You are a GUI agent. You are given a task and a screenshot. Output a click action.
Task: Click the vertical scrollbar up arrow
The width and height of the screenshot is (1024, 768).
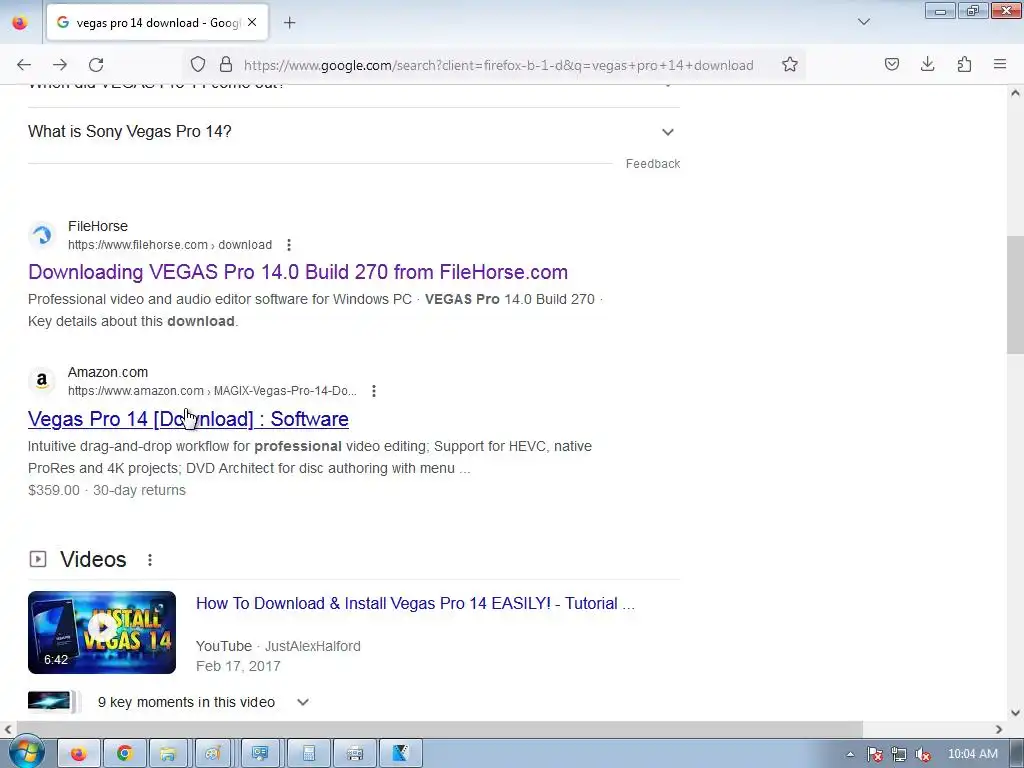coord(1015,93)
